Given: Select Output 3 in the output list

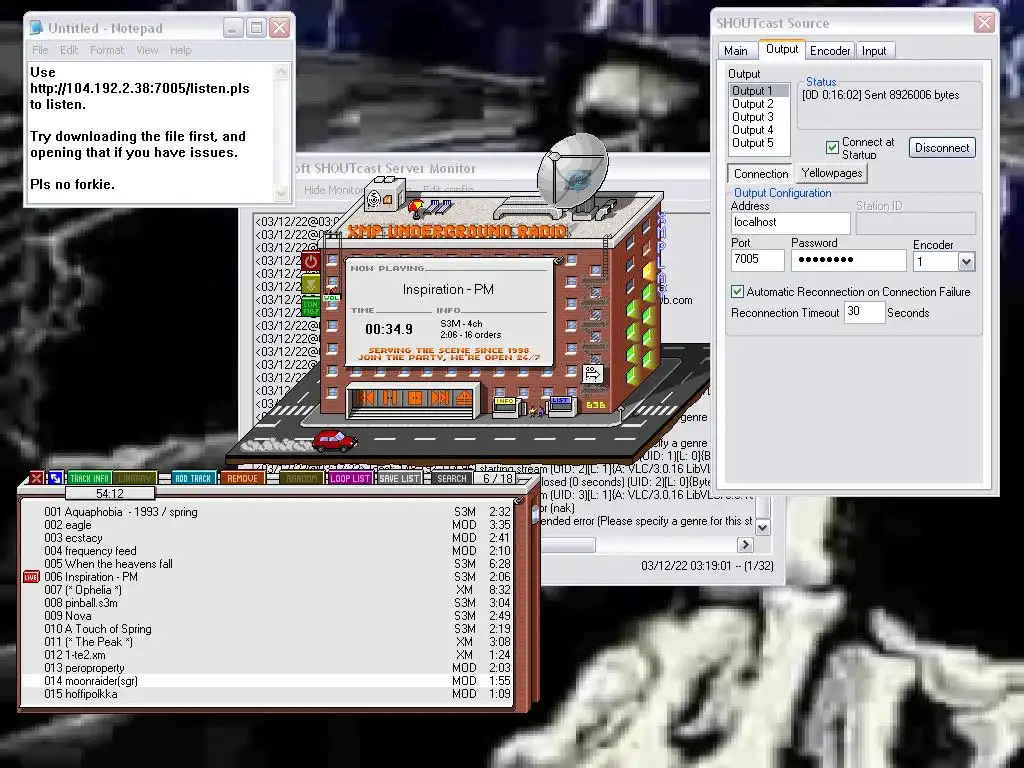Looking at the screenshot, I should [759, 117].
